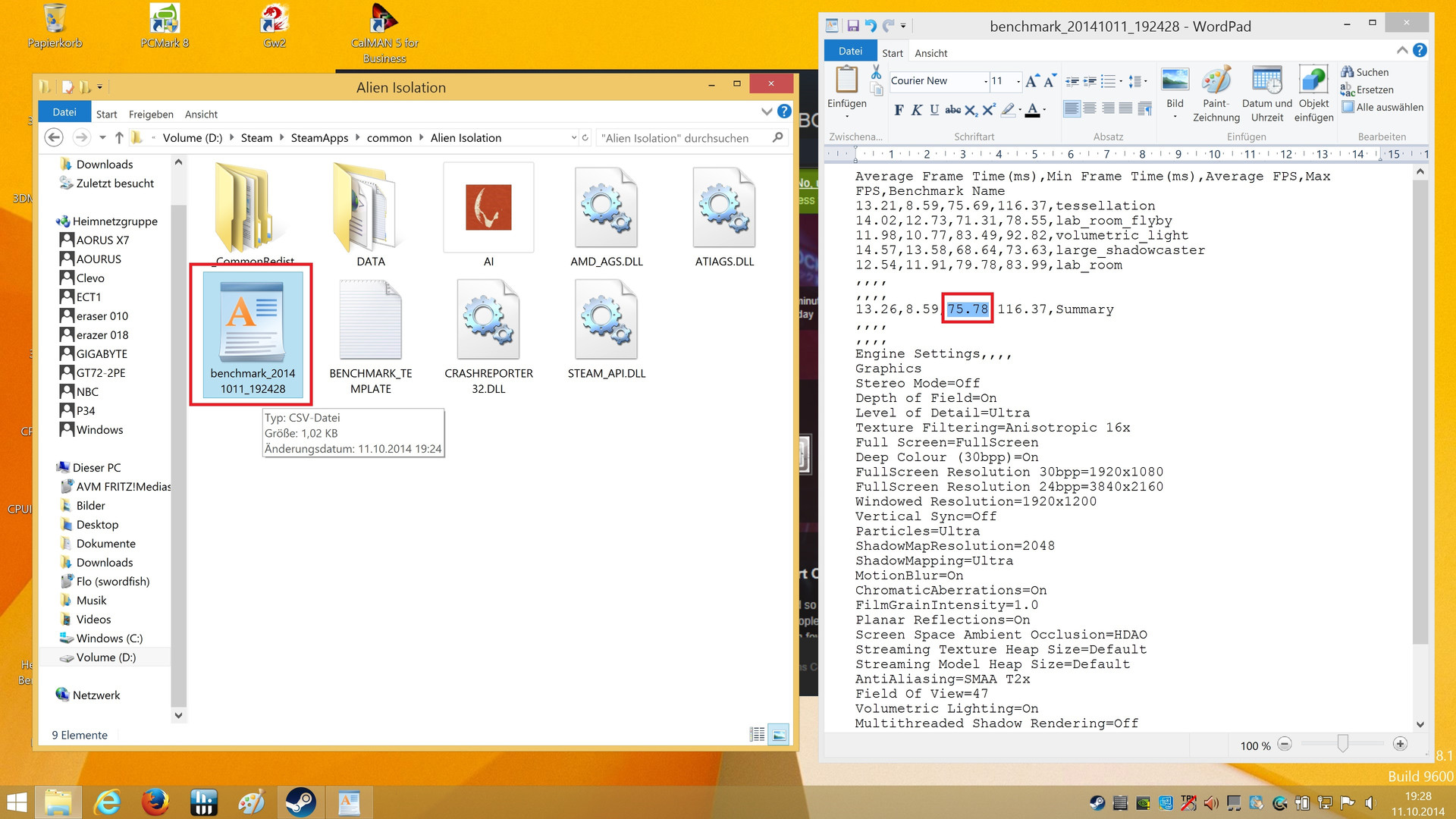
Task: Click the zoom out minus button in WordPad
Action: [1285, 744]
